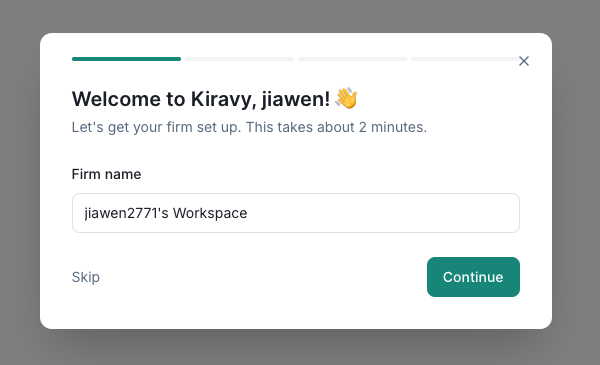
Task: Close the Kiravy welcome dialog with the X icon
Action: pyautogui.click(x=523, y=61)
